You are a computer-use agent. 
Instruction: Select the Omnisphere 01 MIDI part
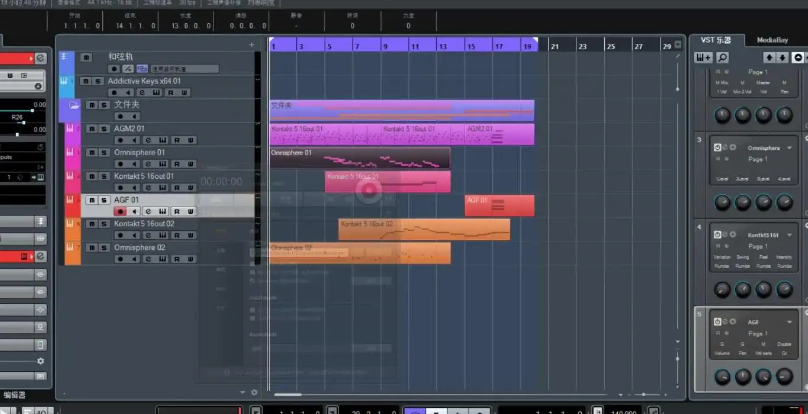tap(360, 158)
